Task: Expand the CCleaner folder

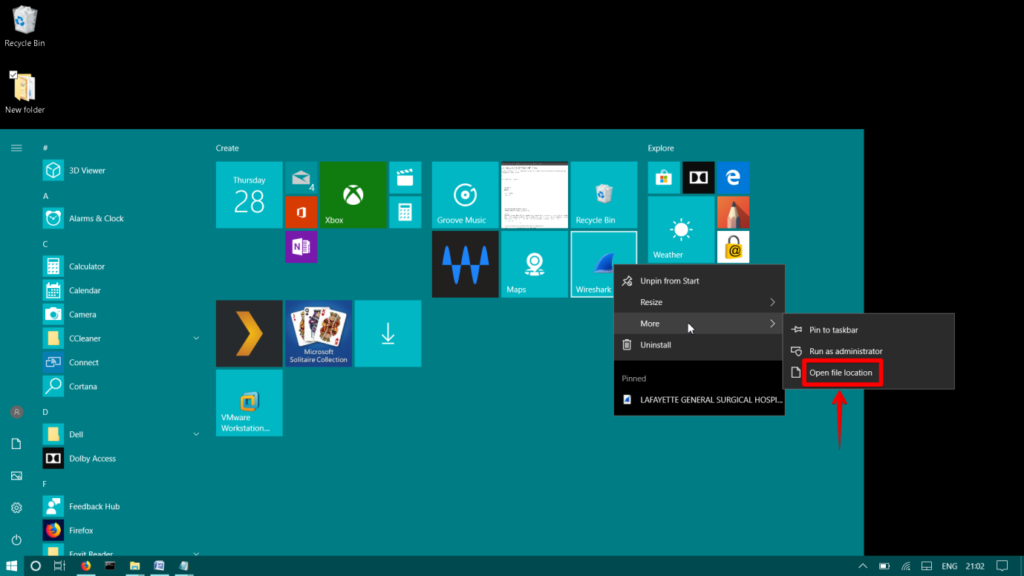Action: click(196, 338)
